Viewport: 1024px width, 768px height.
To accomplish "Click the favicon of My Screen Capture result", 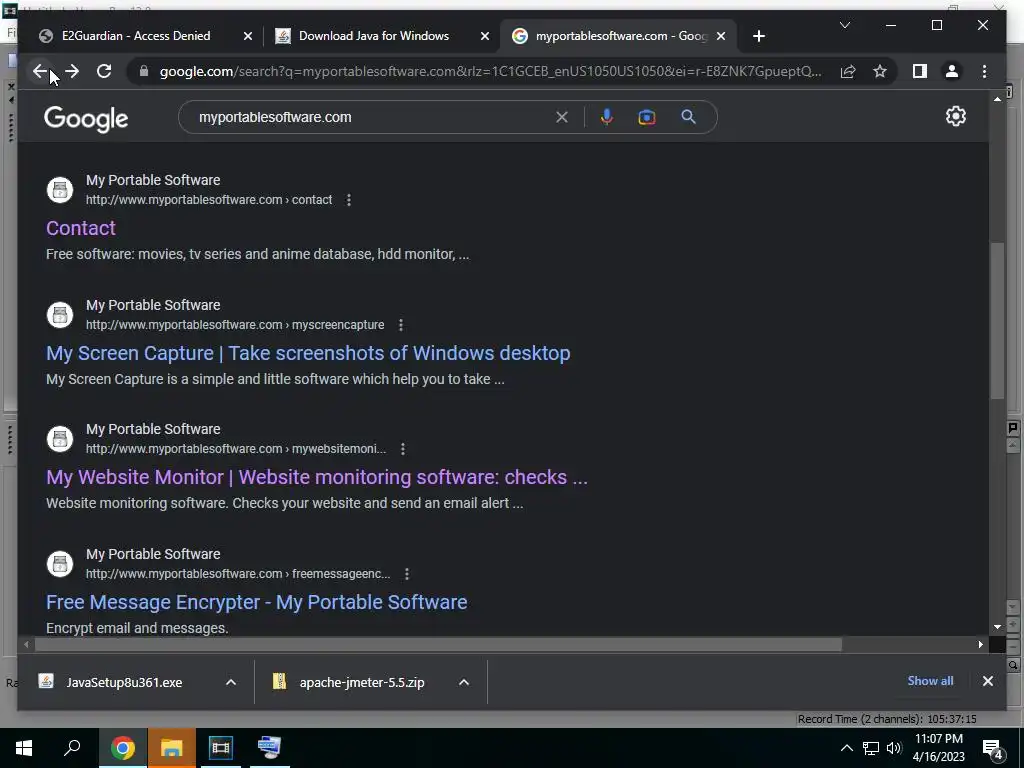I will (x=59, y=315).
